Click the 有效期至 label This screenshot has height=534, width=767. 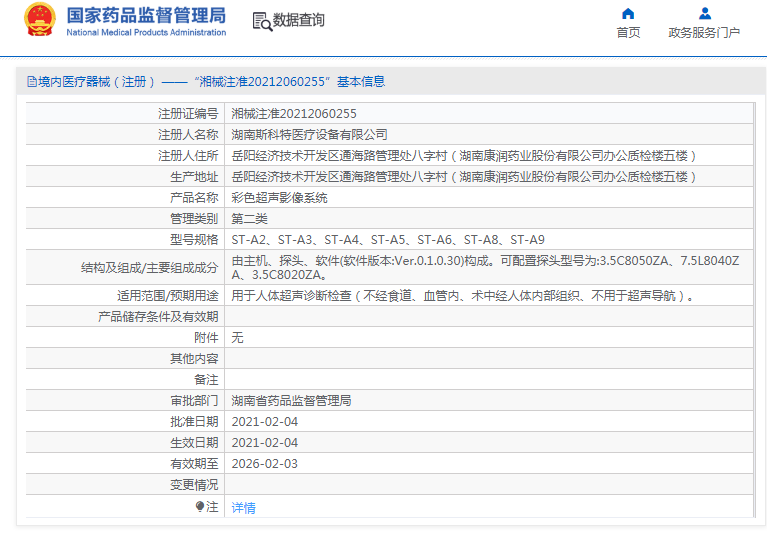(194, 464)
